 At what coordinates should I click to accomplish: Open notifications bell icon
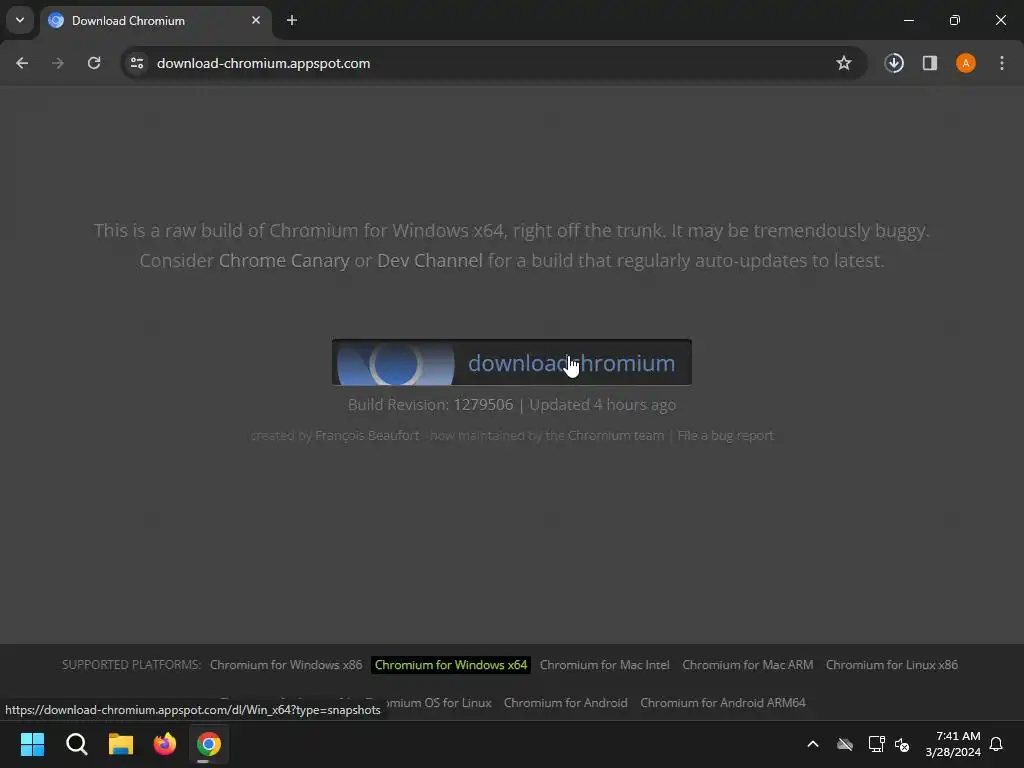[x=997, y=744]
